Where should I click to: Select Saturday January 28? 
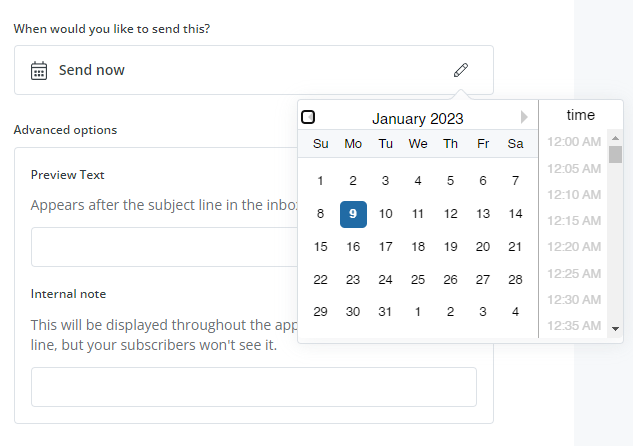tap(516, 279)
